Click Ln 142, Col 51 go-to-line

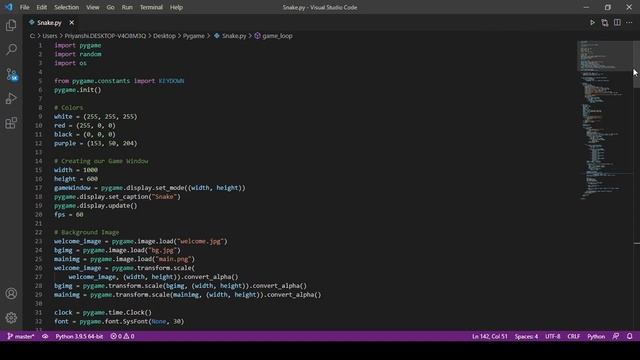click(489, 336)
